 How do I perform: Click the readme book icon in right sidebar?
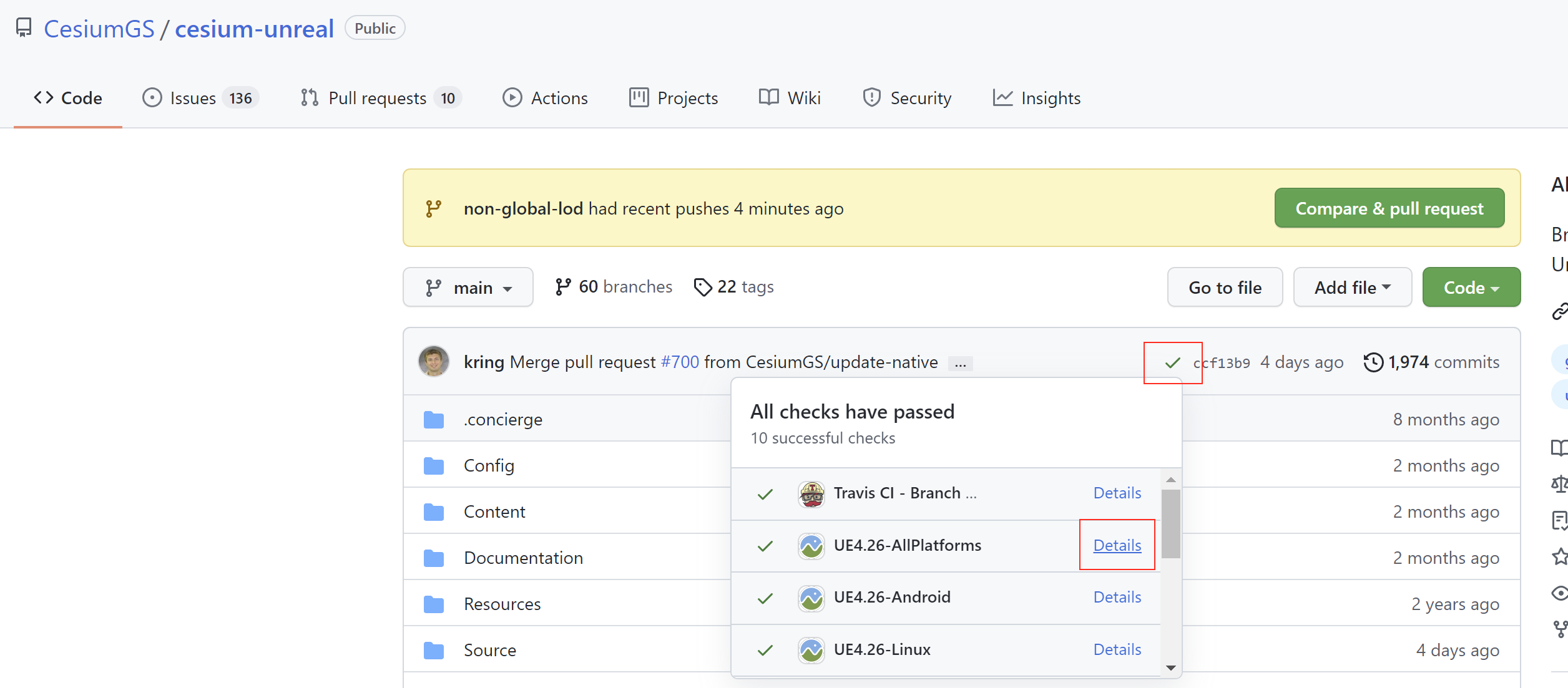[1560, 448]
